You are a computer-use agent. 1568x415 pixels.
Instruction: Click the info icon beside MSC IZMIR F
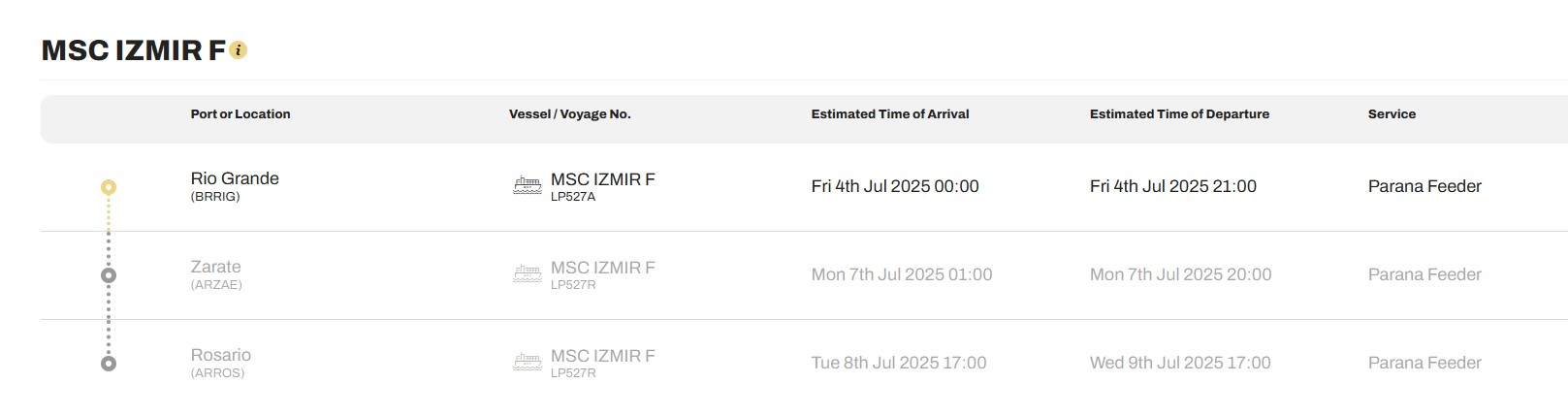[239, 50]
